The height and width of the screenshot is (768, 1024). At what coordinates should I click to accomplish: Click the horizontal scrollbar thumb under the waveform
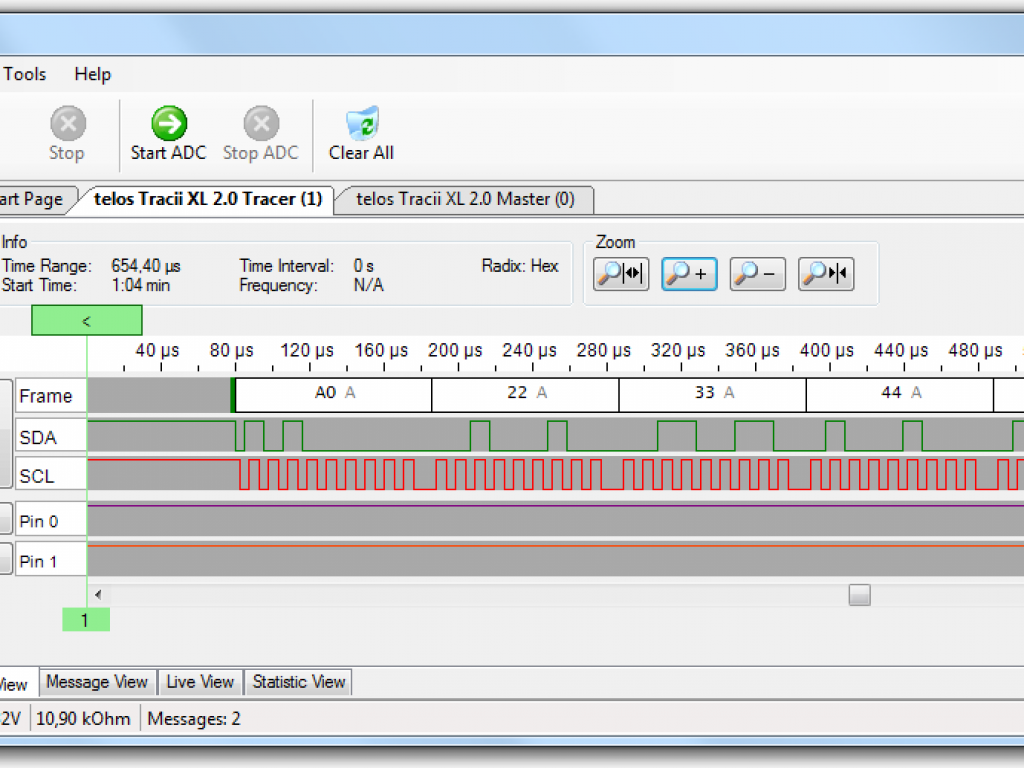pos(859,595)
